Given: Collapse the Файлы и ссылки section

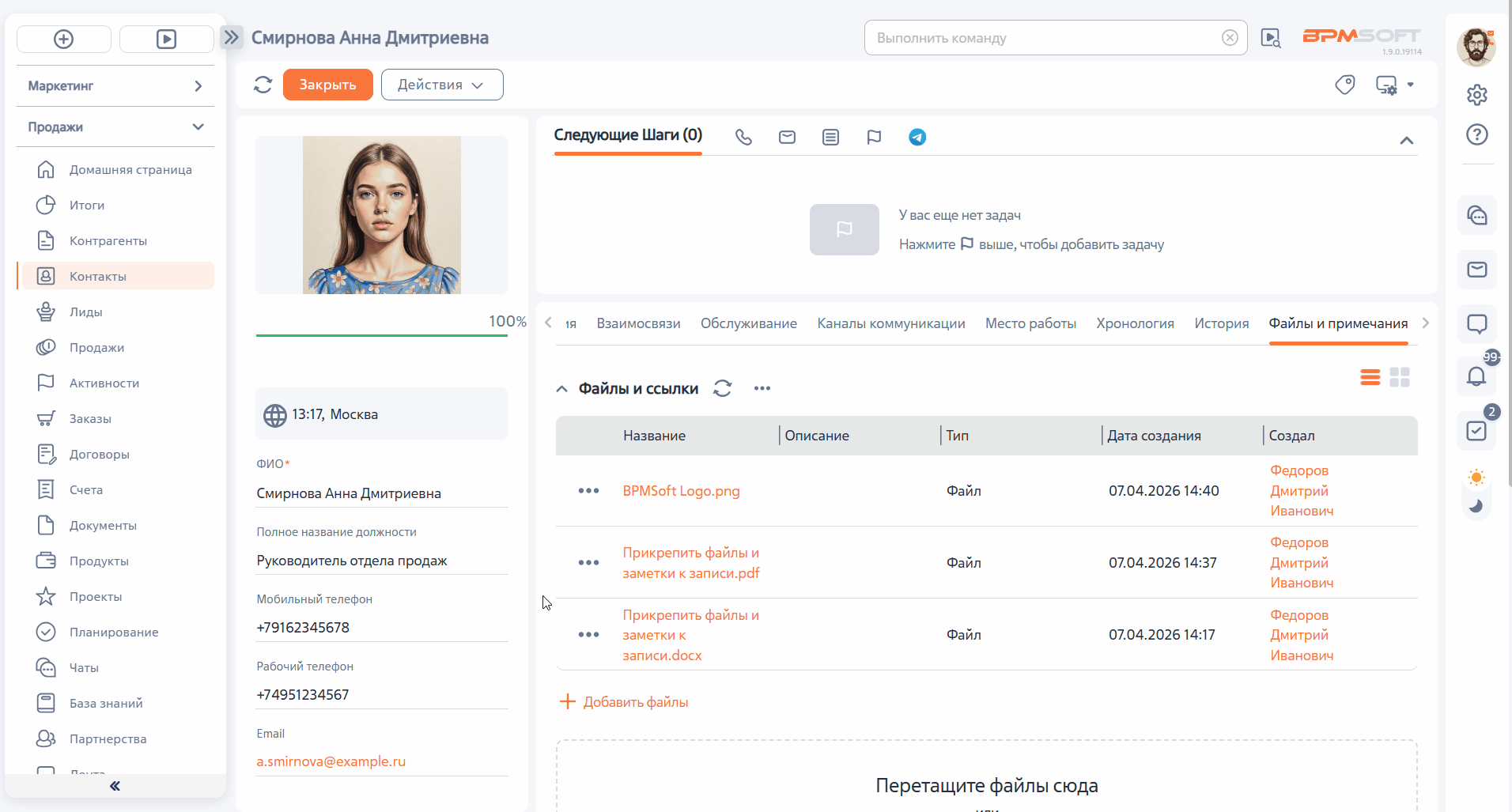Looking at the screenshot, I should [561, 389].
